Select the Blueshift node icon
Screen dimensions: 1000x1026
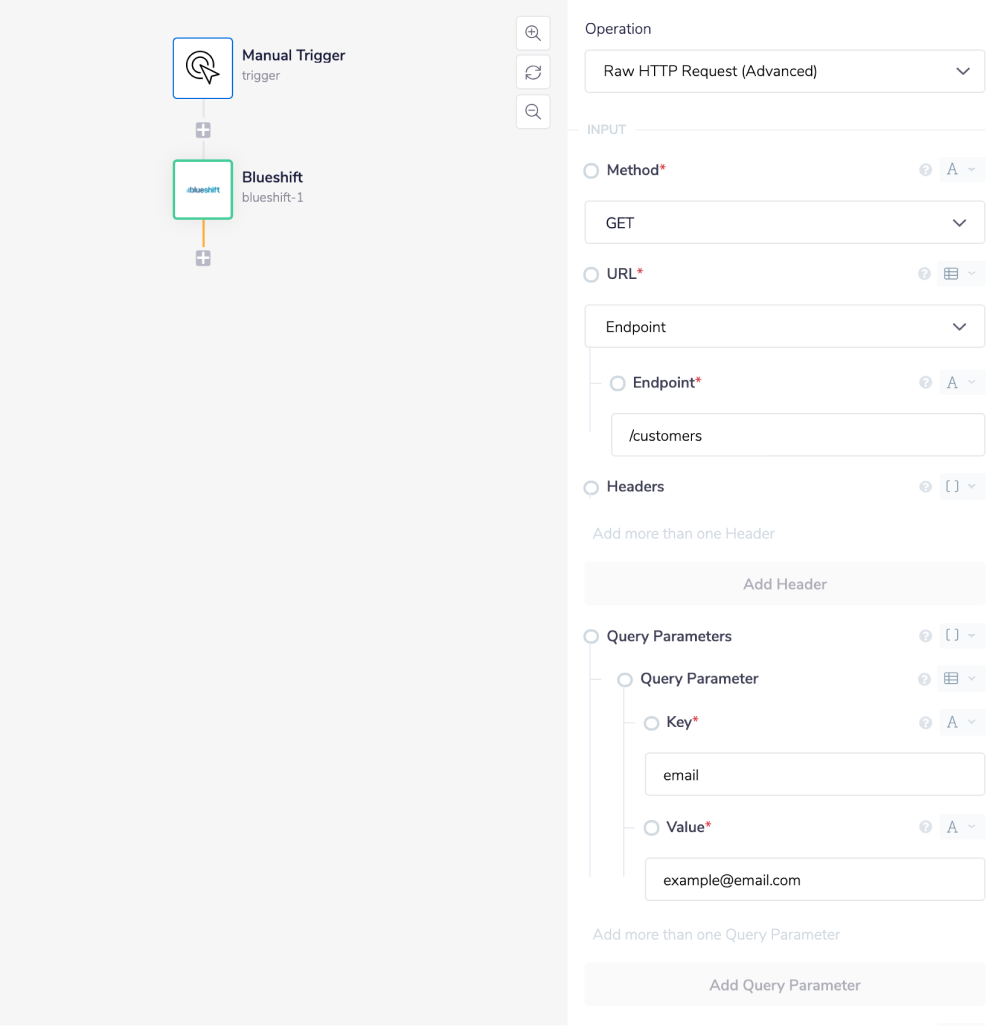(203, 189)
